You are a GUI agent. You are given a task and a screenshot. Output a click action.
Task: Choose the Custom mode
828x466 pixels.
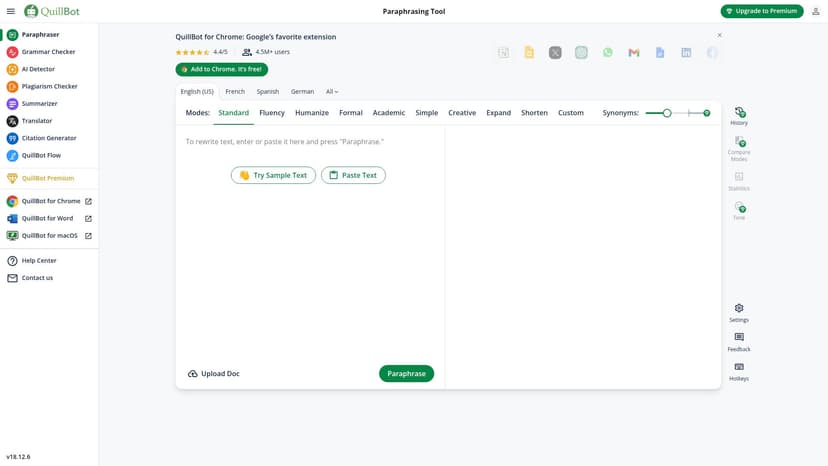571,113
